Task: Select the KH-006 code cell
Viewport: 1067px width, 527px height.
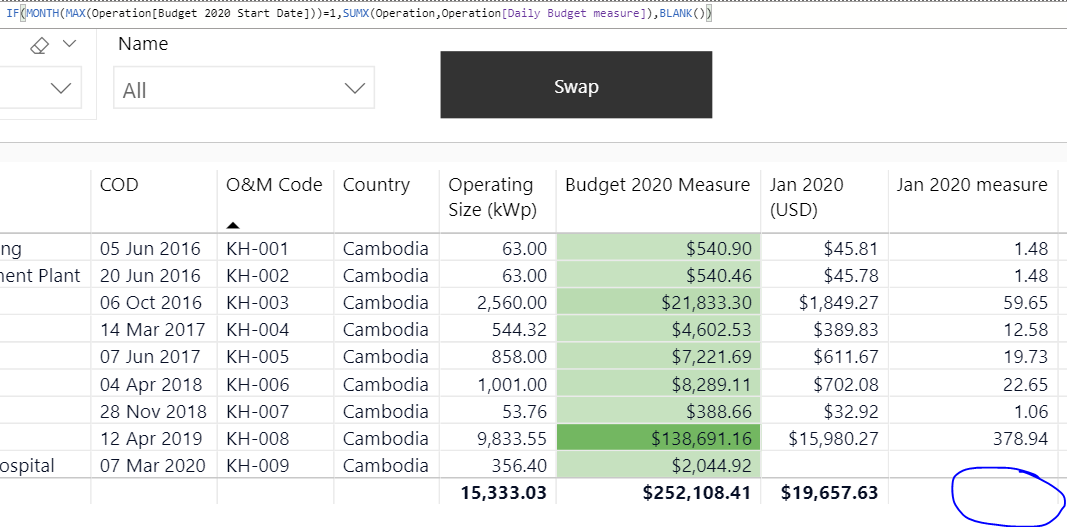Action: [257, 384]
